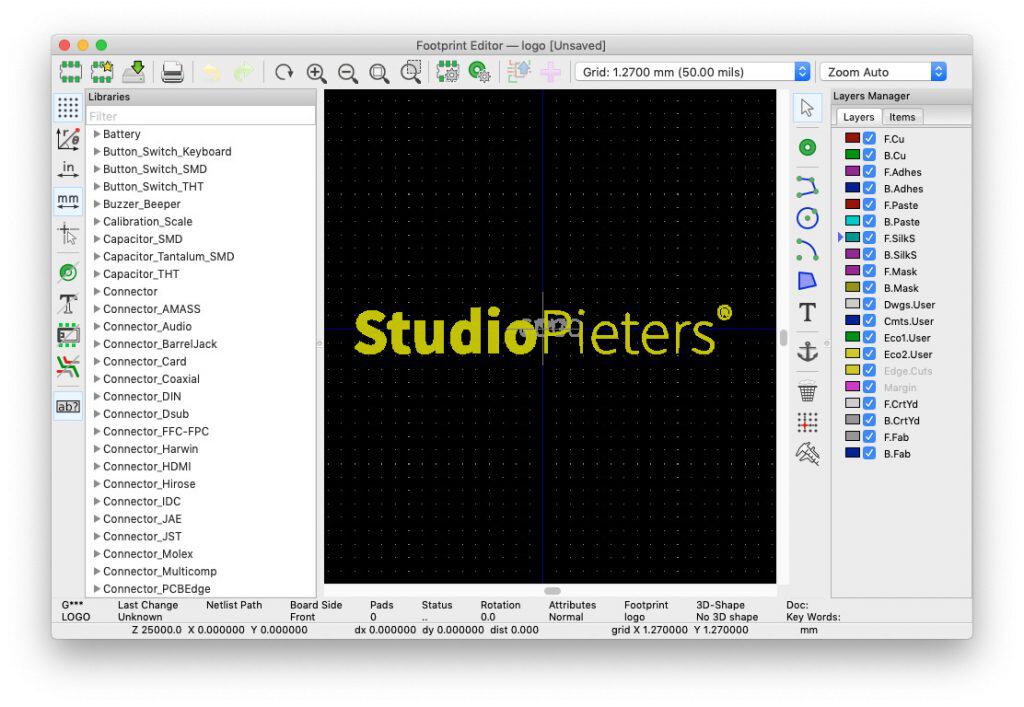Uncheck the F.Fab layer checkbox
The height and width of the screenshot is (707, 1024).
869,437
